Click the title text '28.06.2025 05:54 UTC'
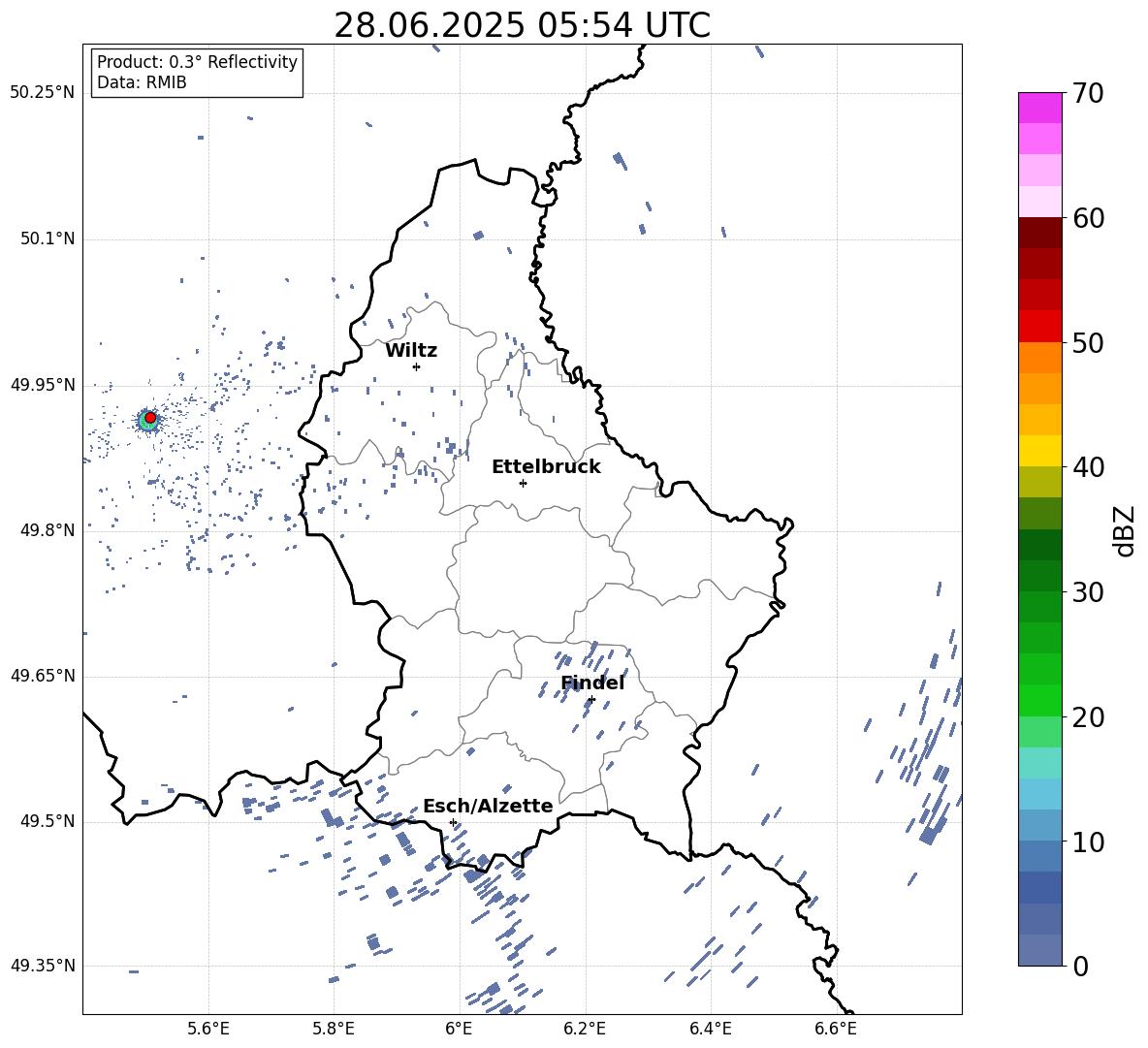 click(522, 25)
